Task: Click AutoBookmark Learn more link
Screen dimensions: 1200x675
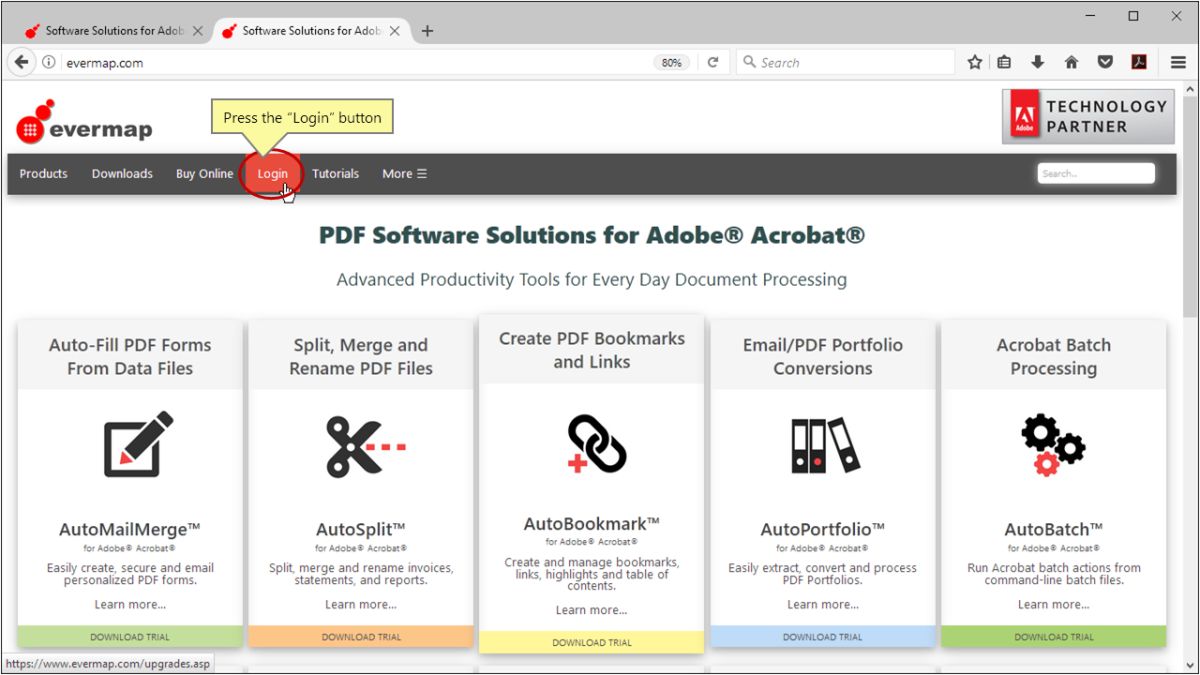Action: click(x=592, y=611)
